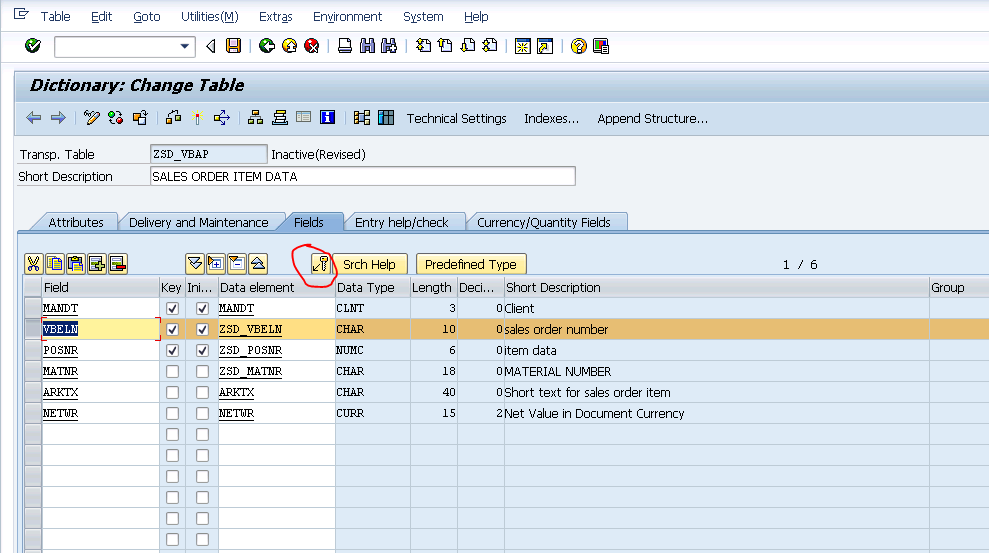Click Expand All double-down arrow icon
Viewport: 989px width, 553px height.
pyautogui.click(x=195, y=264)
